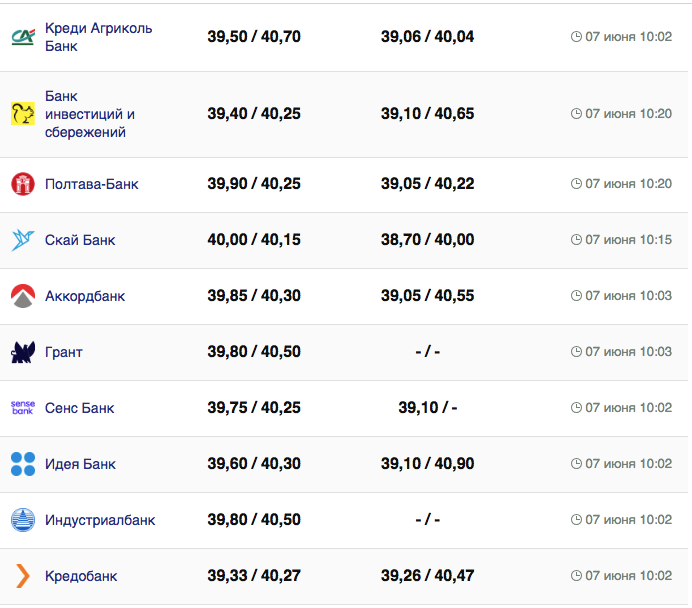Click the Аккордбанк logo icon
This screenshot has width=692, height=608.
click(x=23, y=296)
